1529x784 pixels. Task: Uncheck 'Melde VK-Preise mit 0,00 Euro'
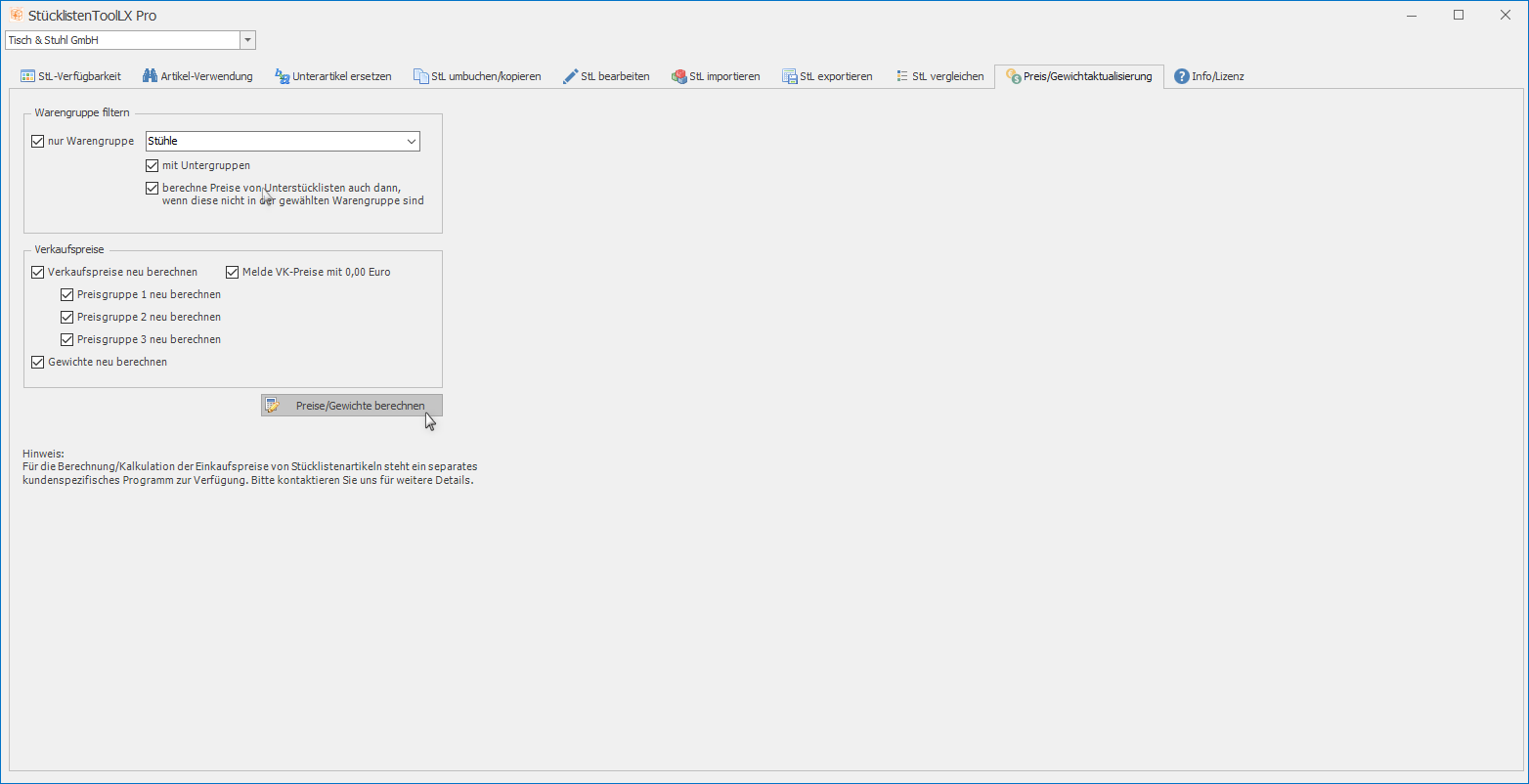point(233,272)
